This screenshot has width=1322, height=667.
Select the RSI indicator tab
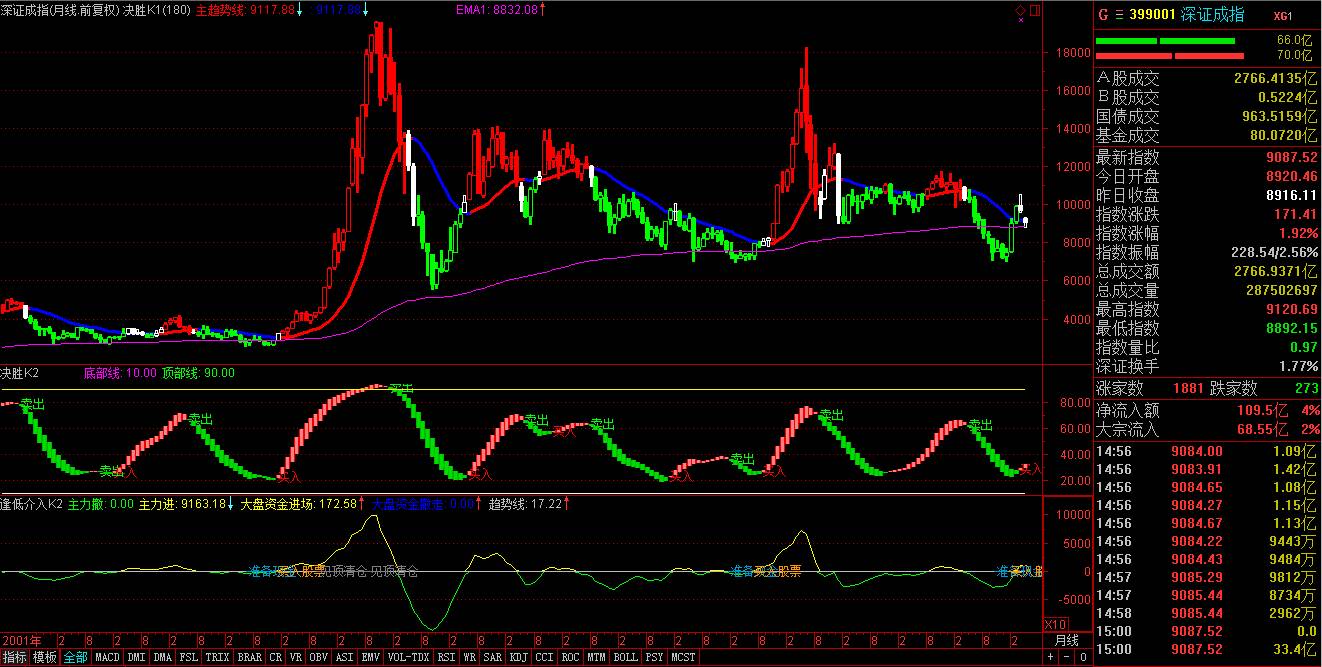click(447, 658)
